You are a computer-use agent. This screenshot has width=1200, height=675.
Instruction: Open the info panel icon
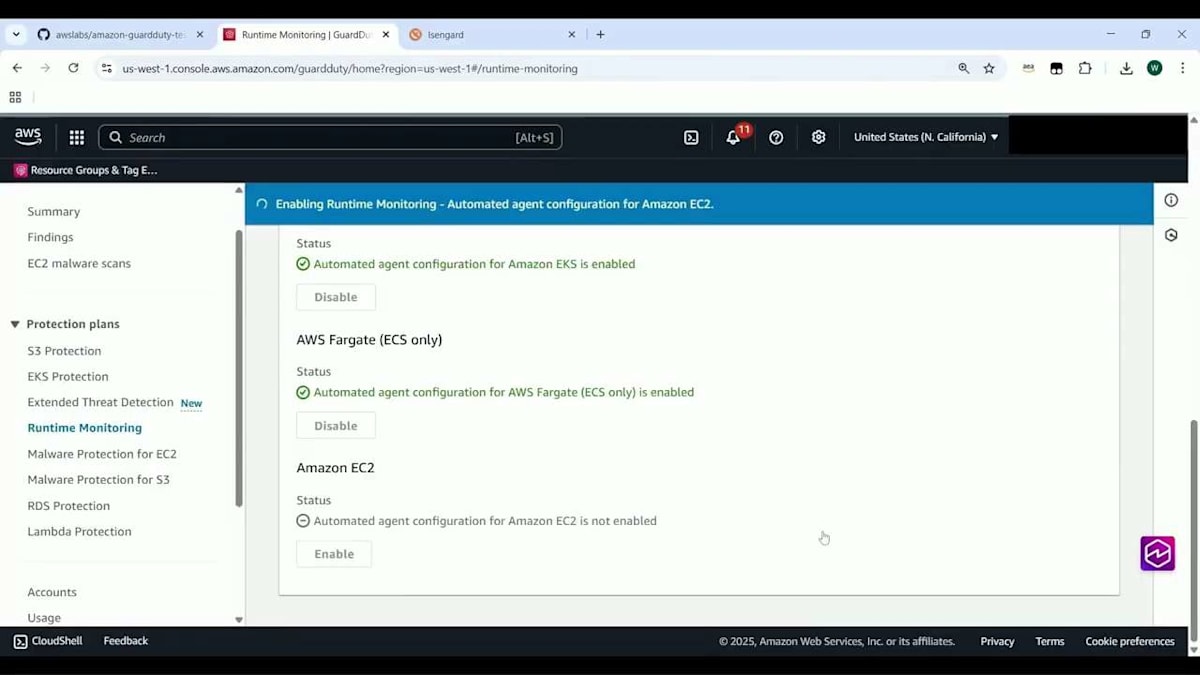click(x=1171, y=200)
